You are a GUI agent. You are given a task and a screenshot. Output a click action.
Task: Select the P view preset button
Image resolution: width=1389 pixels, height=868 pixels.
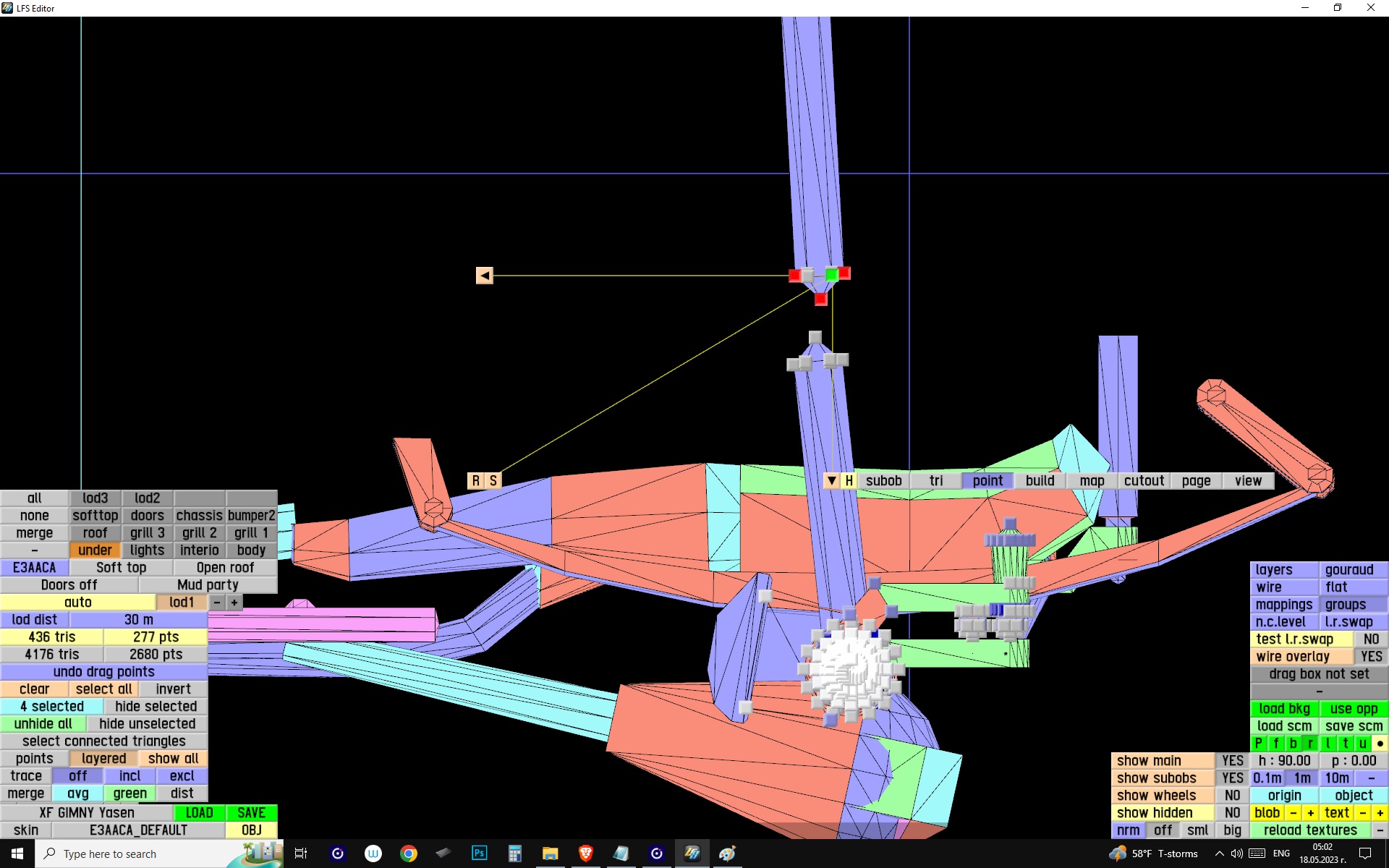point(1258,744)
